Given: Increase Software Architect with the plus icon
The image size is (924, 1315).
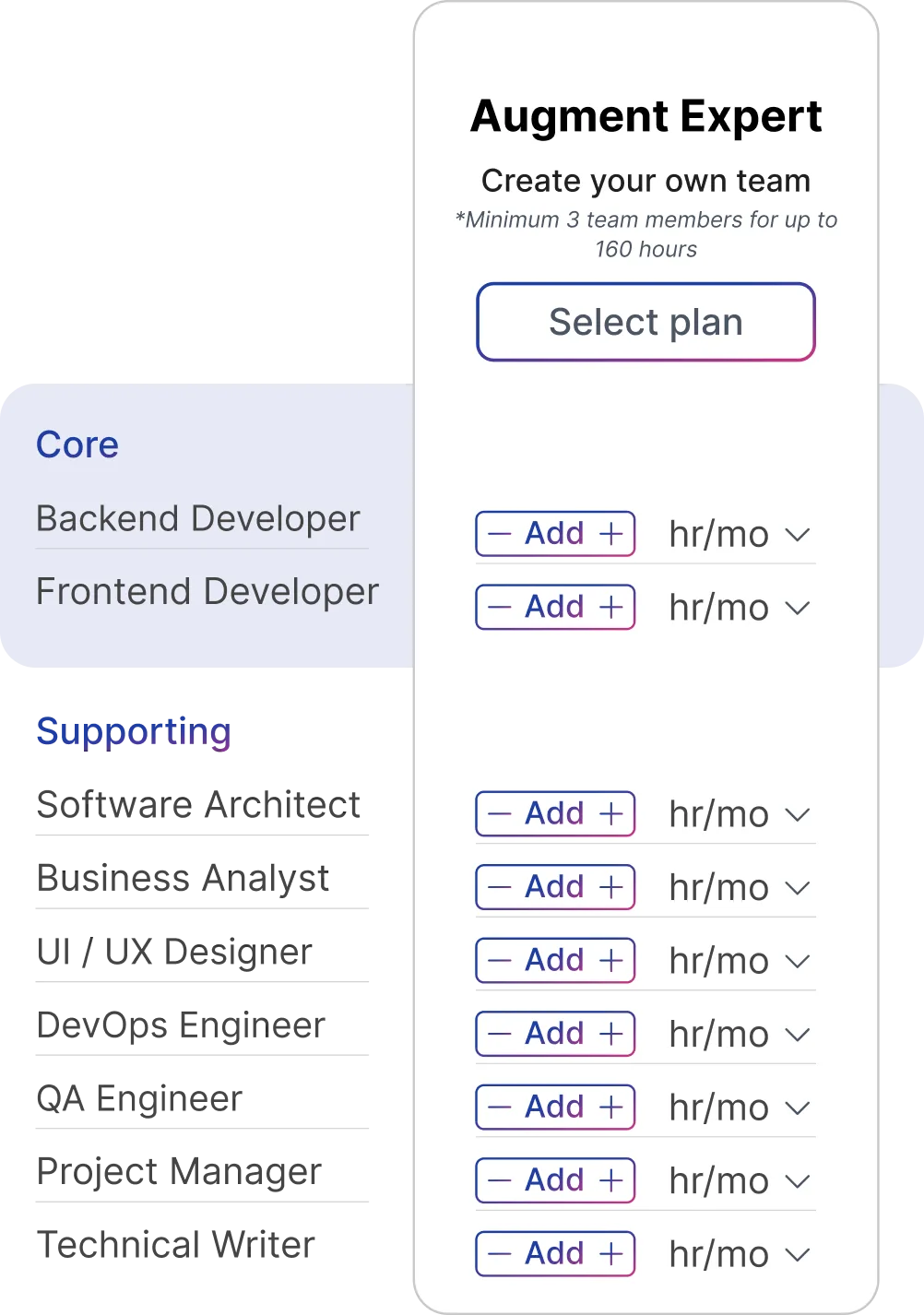Looking at the screenshot, I should (611, 814).
